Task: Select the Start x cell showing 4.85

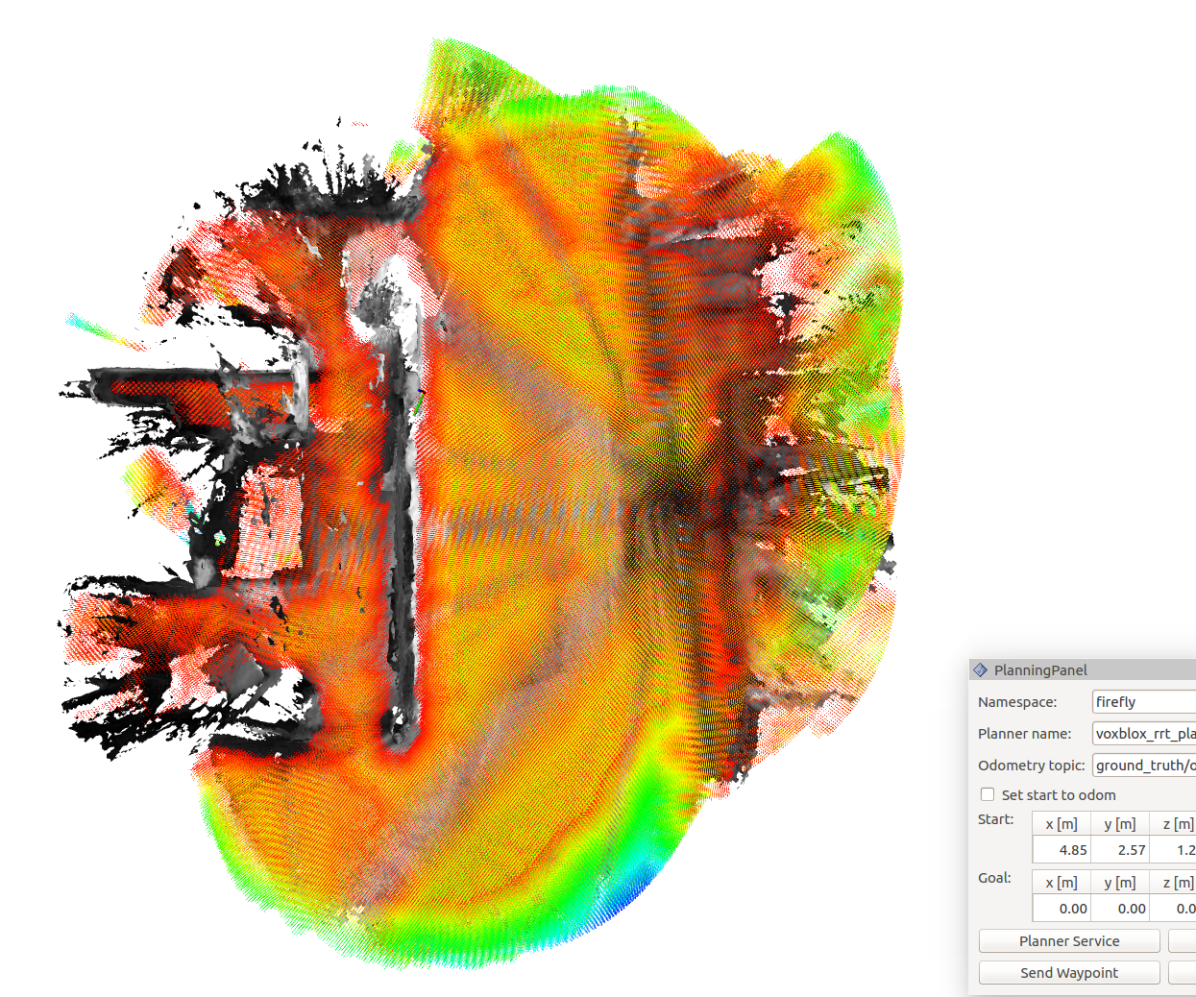Action: point(1062,850)
